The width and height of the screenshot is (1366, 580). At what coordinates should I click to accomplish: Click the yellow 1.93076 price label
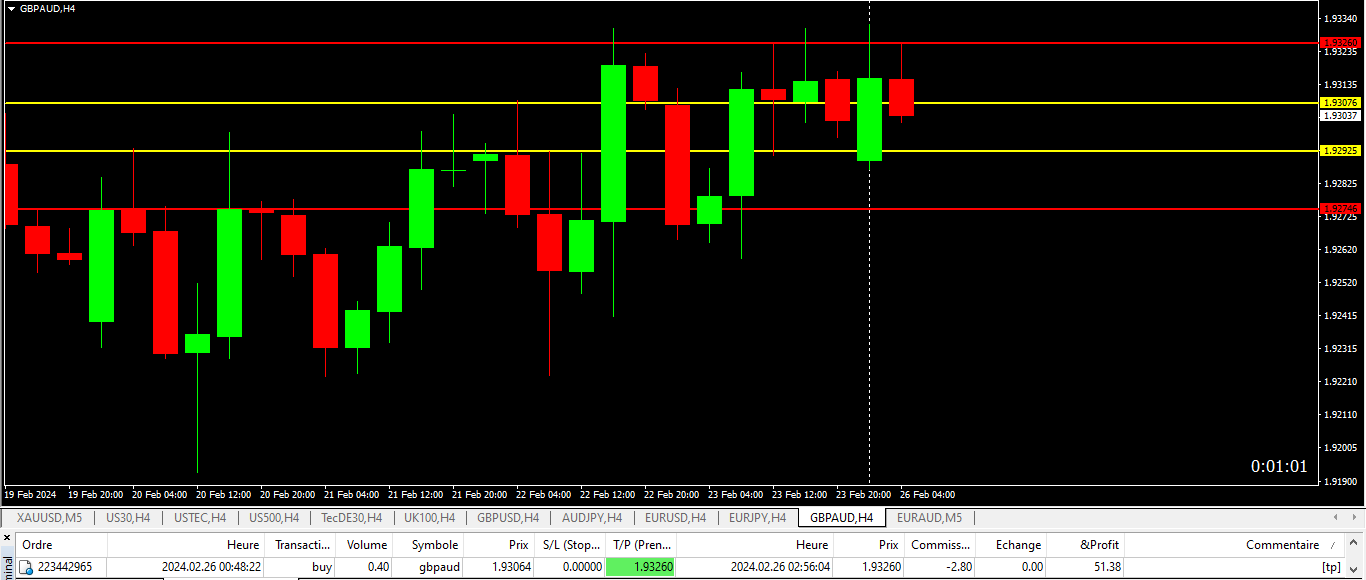point(1340,103)
